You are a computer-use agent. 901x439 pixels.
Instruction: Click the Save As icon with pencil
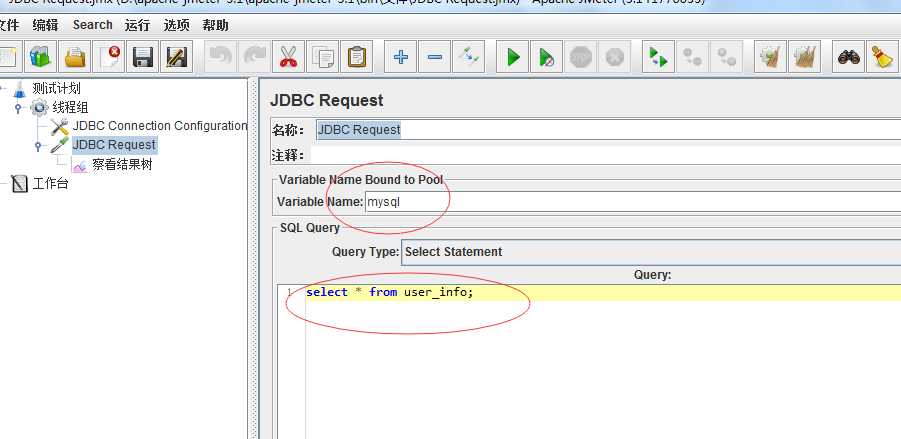176,57
